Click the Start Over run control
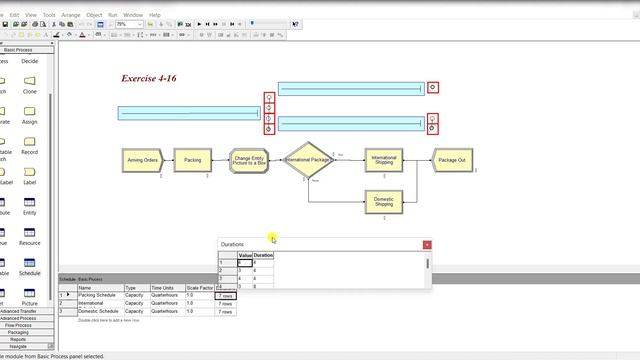This screenshot has height=360, width=640. [x=232, y=24]
